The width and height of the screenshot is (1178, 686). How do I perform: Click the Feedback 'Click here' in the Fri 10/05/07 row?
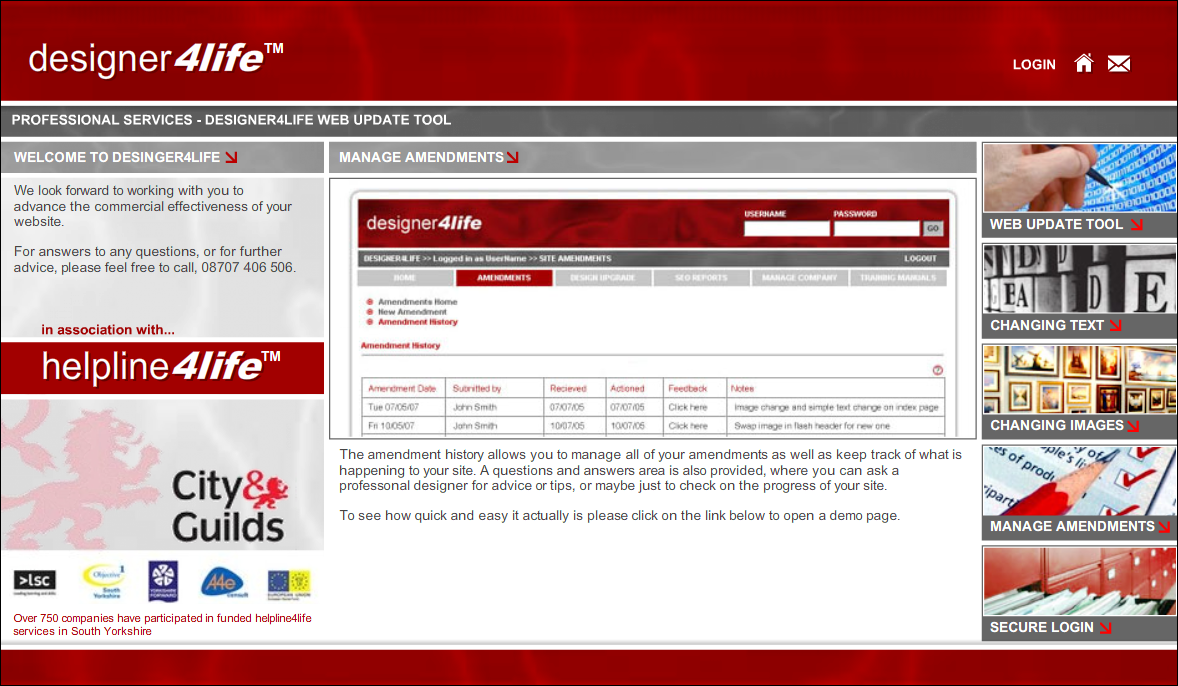pos(687,426)
